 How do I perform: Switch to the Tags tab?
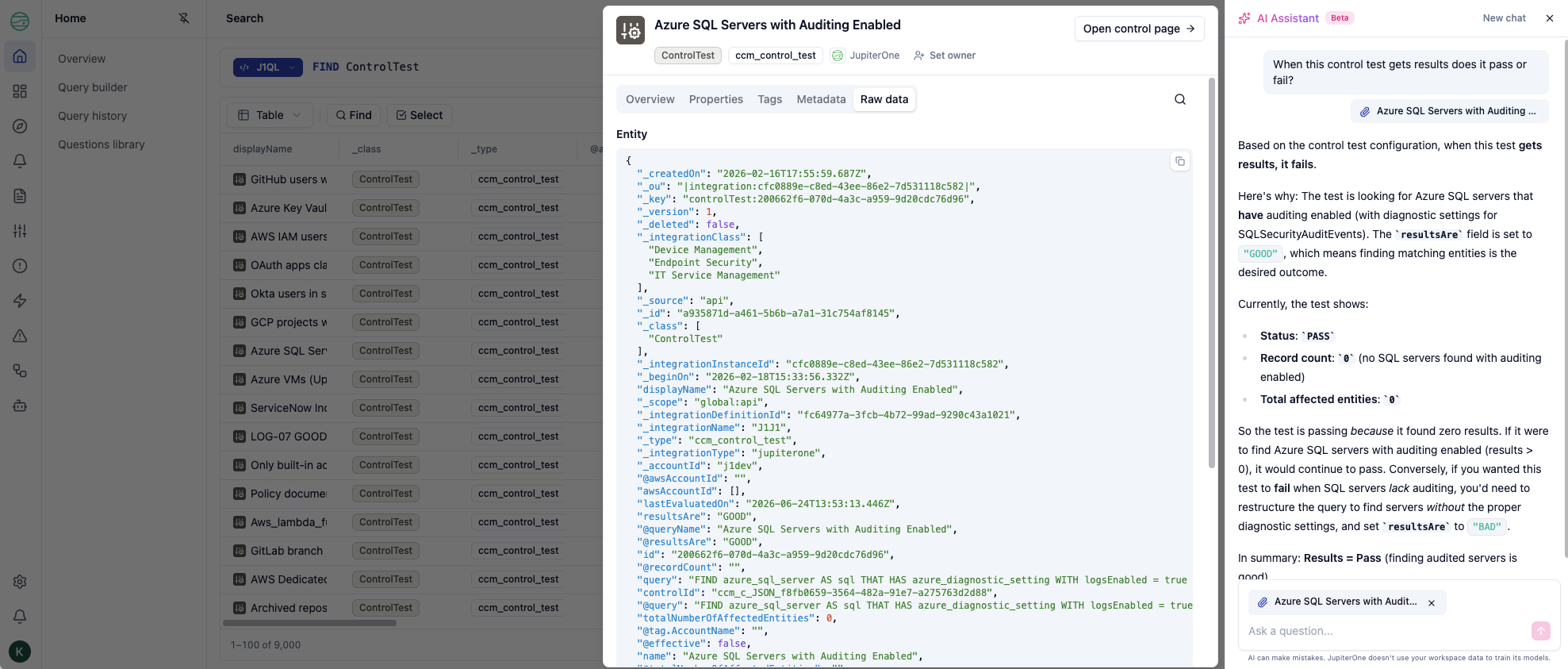point(770,99)
